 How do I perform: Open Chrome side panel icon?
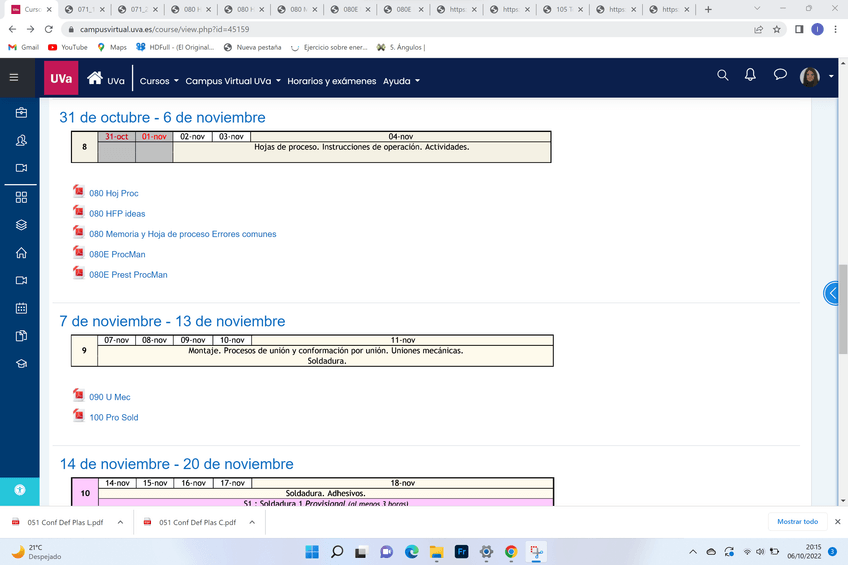(799, 29)
